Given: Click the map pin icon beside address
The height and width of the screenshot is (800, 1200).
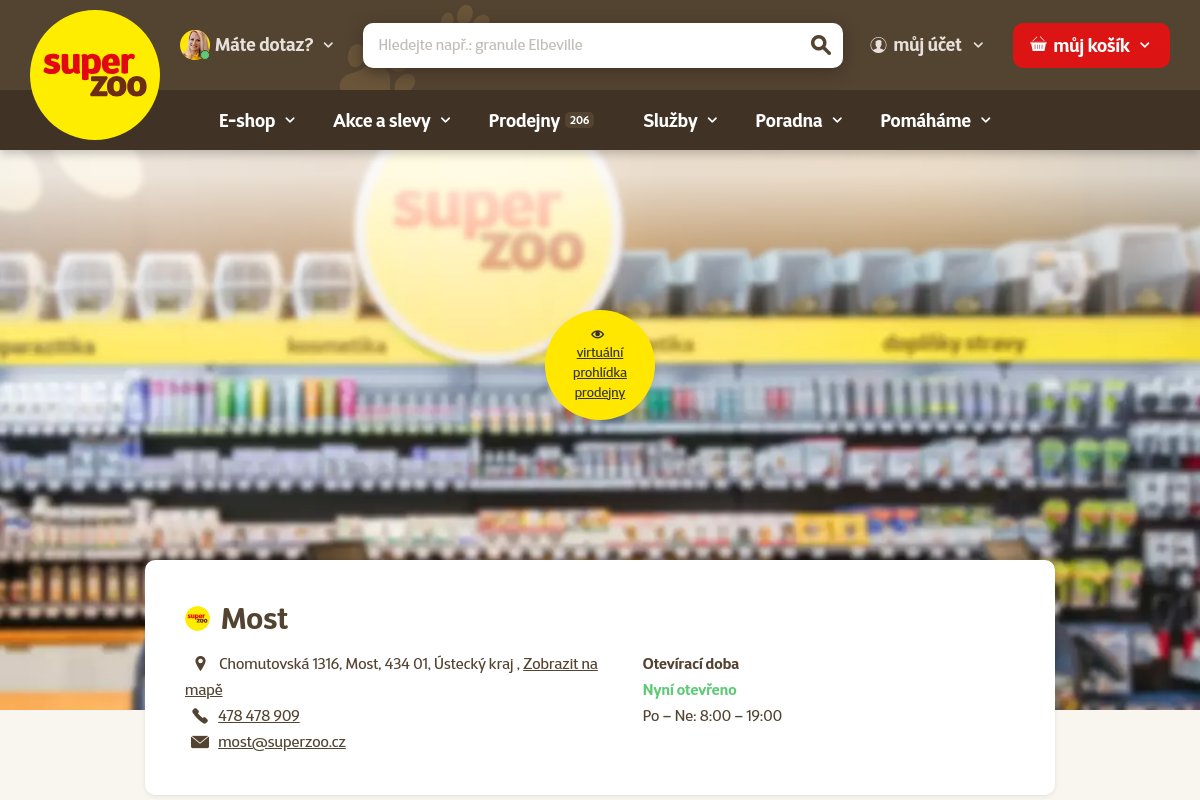Looking at the screenshot, I should click(200, 664).
